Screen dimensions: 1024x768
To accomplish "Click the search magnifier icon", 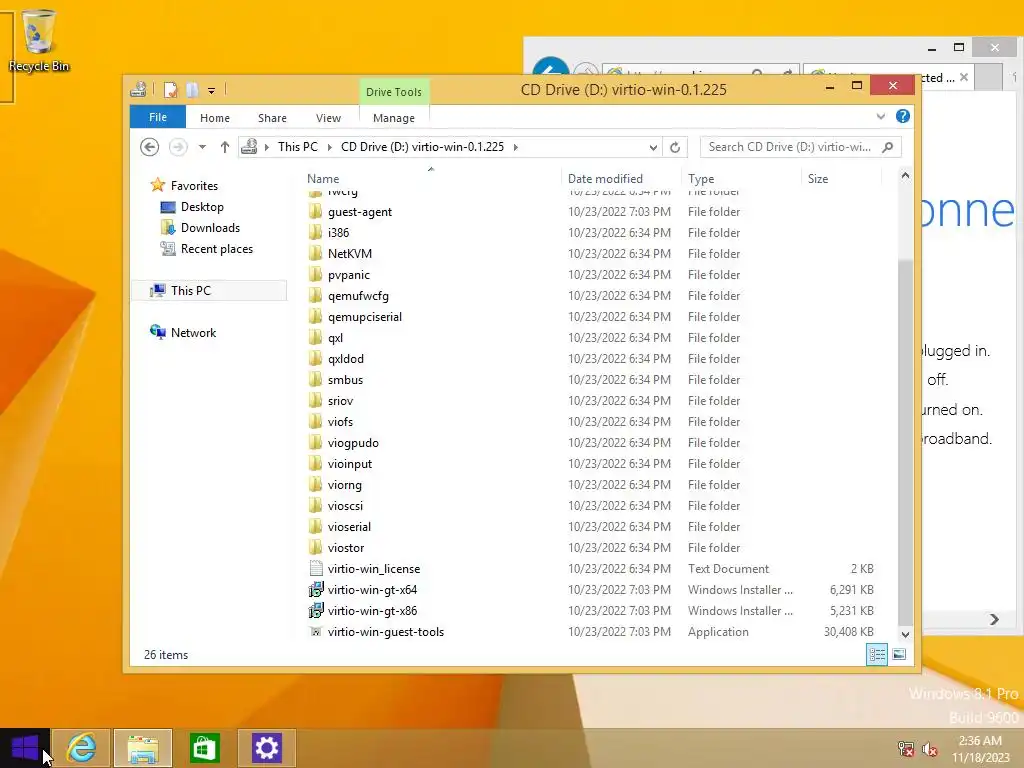I will tap(888, 147).
